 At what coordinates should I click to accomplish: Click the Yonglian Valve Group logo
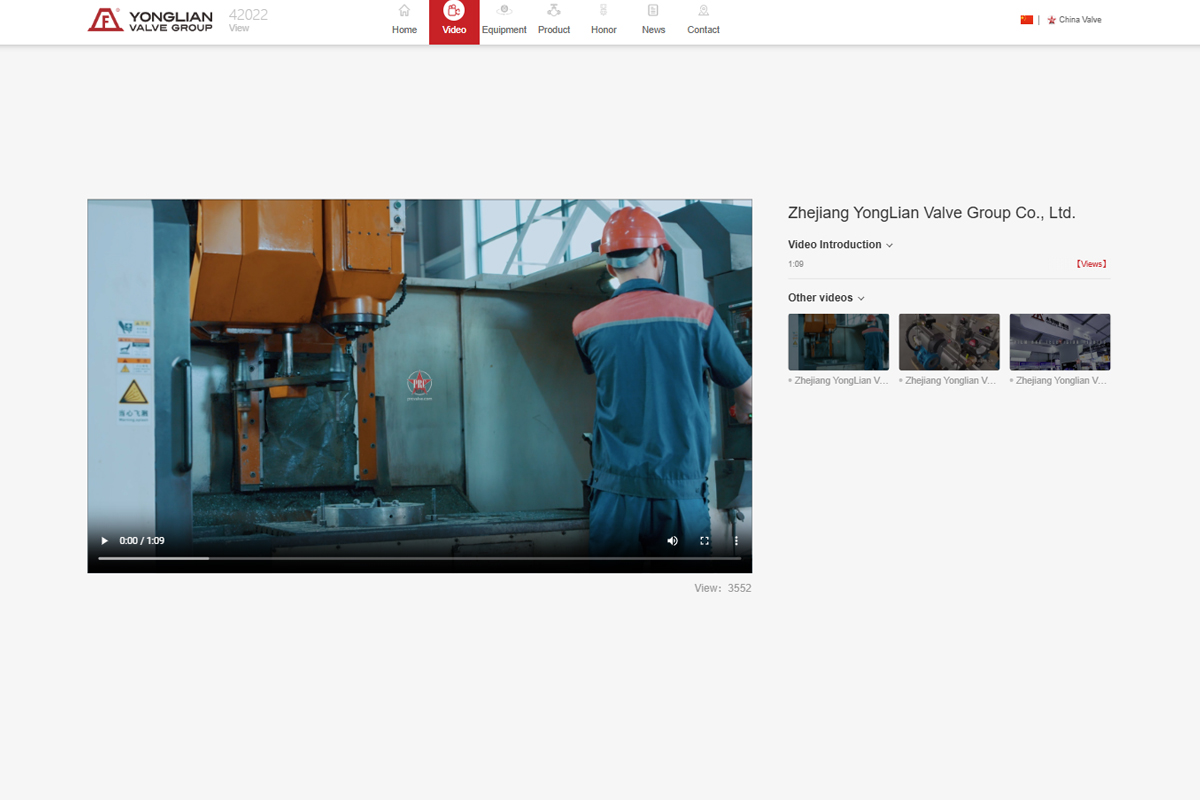pos(150,20)
